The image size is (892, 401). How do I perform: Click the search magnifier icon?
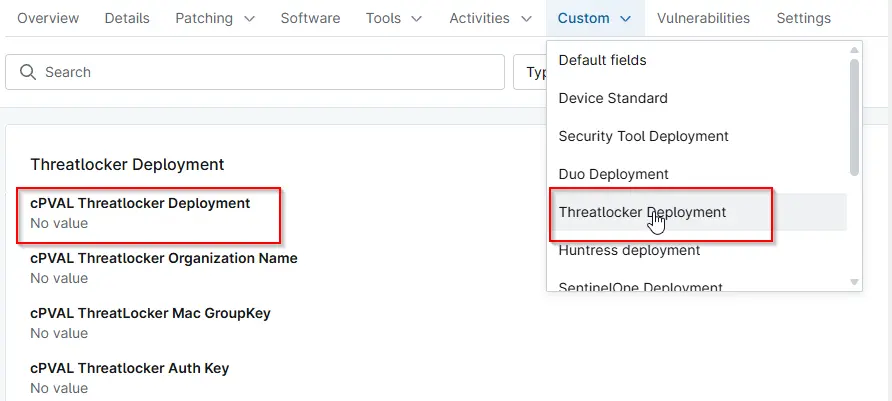[27, 72]
